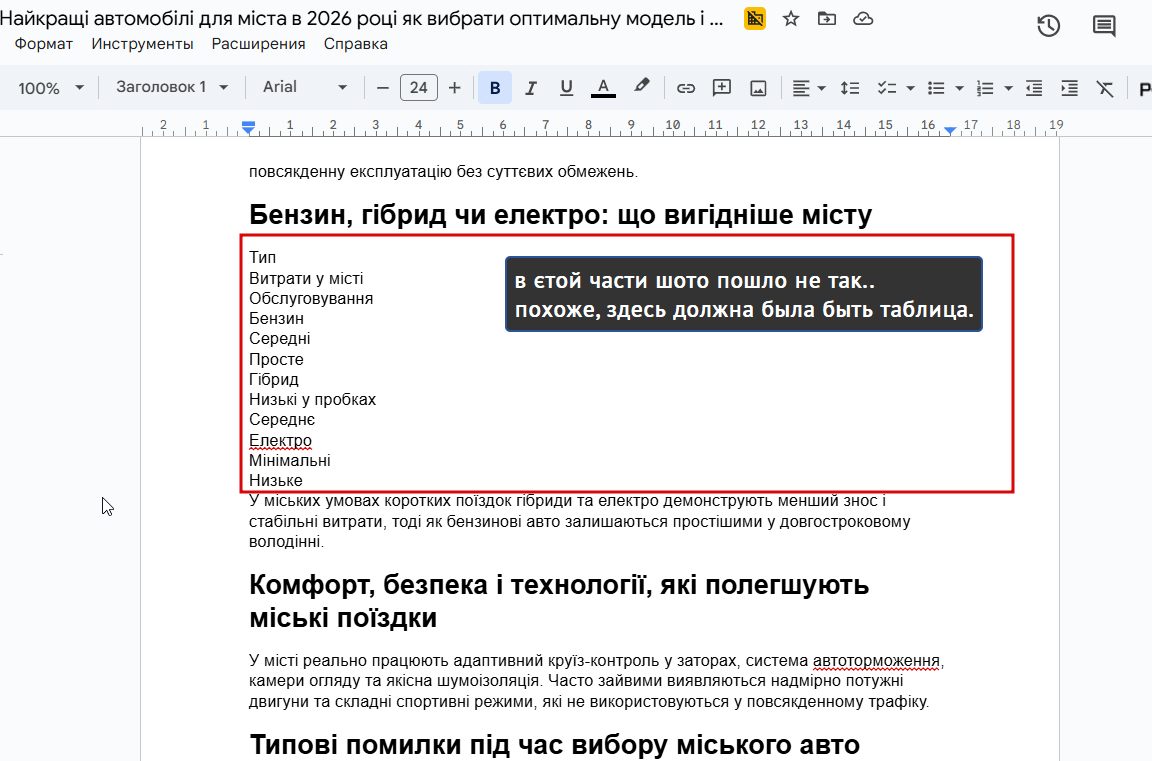1152x761 pixels.
Task: Insert a link
Action: (685, 88)
